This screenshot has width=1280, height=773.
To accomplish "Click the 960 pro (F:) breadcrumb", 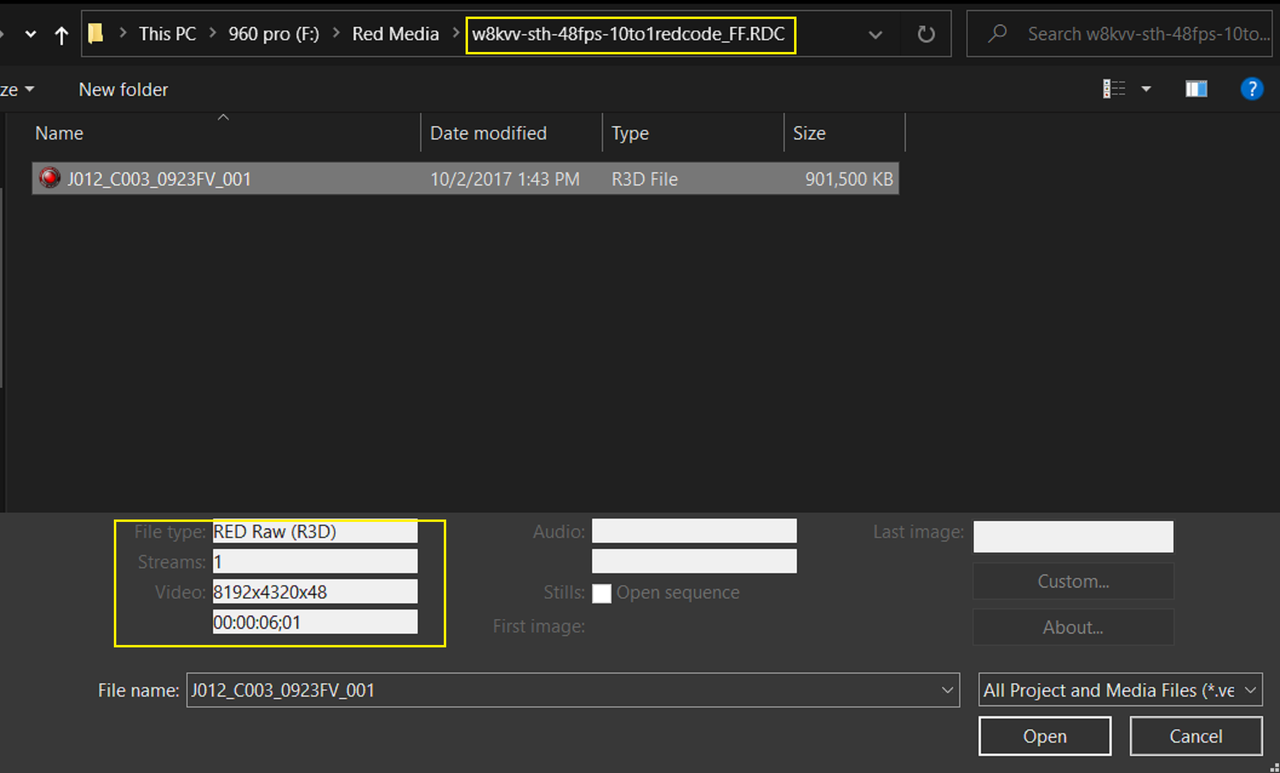I will click(x=274, y=34).
